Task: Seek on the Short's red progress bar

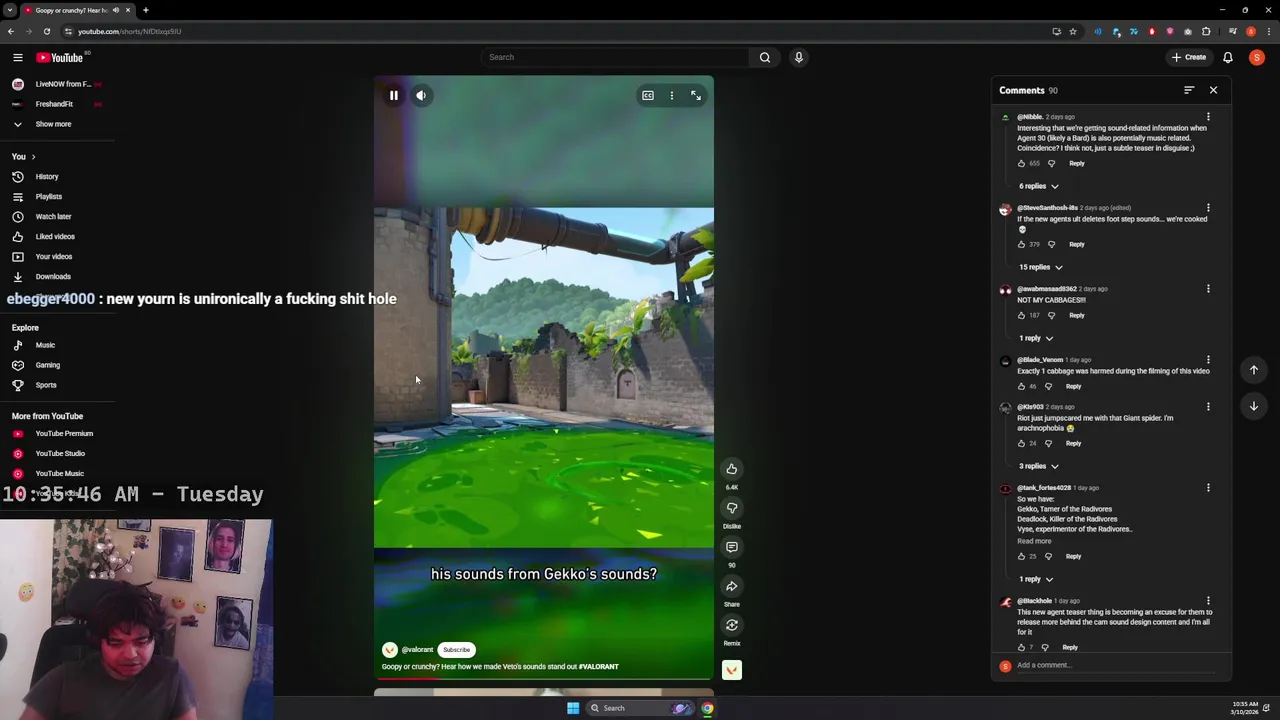Action: click(x=544, y=679)
